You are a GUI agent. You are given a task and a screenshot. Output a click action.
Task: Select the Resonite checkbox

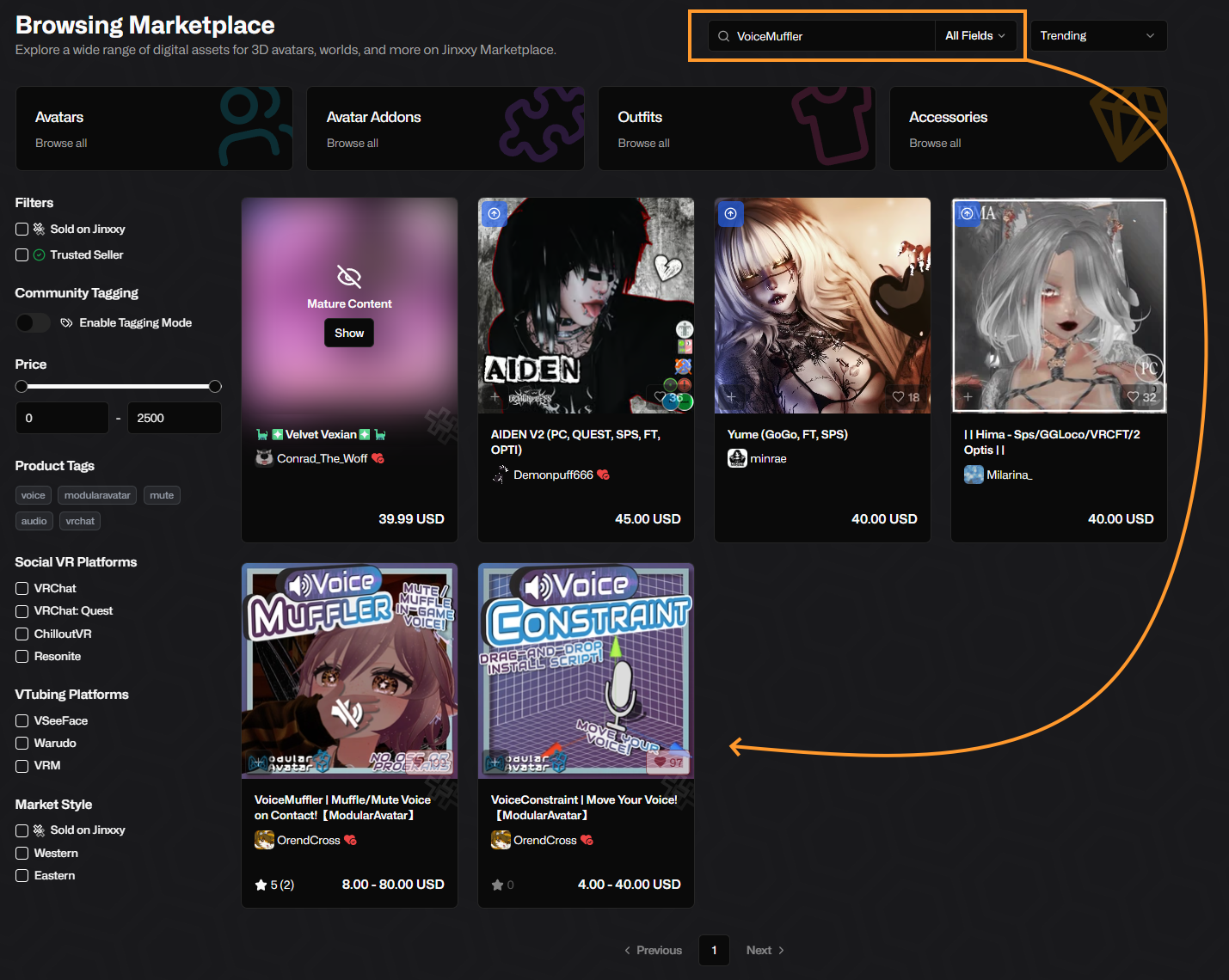[x=22, y=657]
